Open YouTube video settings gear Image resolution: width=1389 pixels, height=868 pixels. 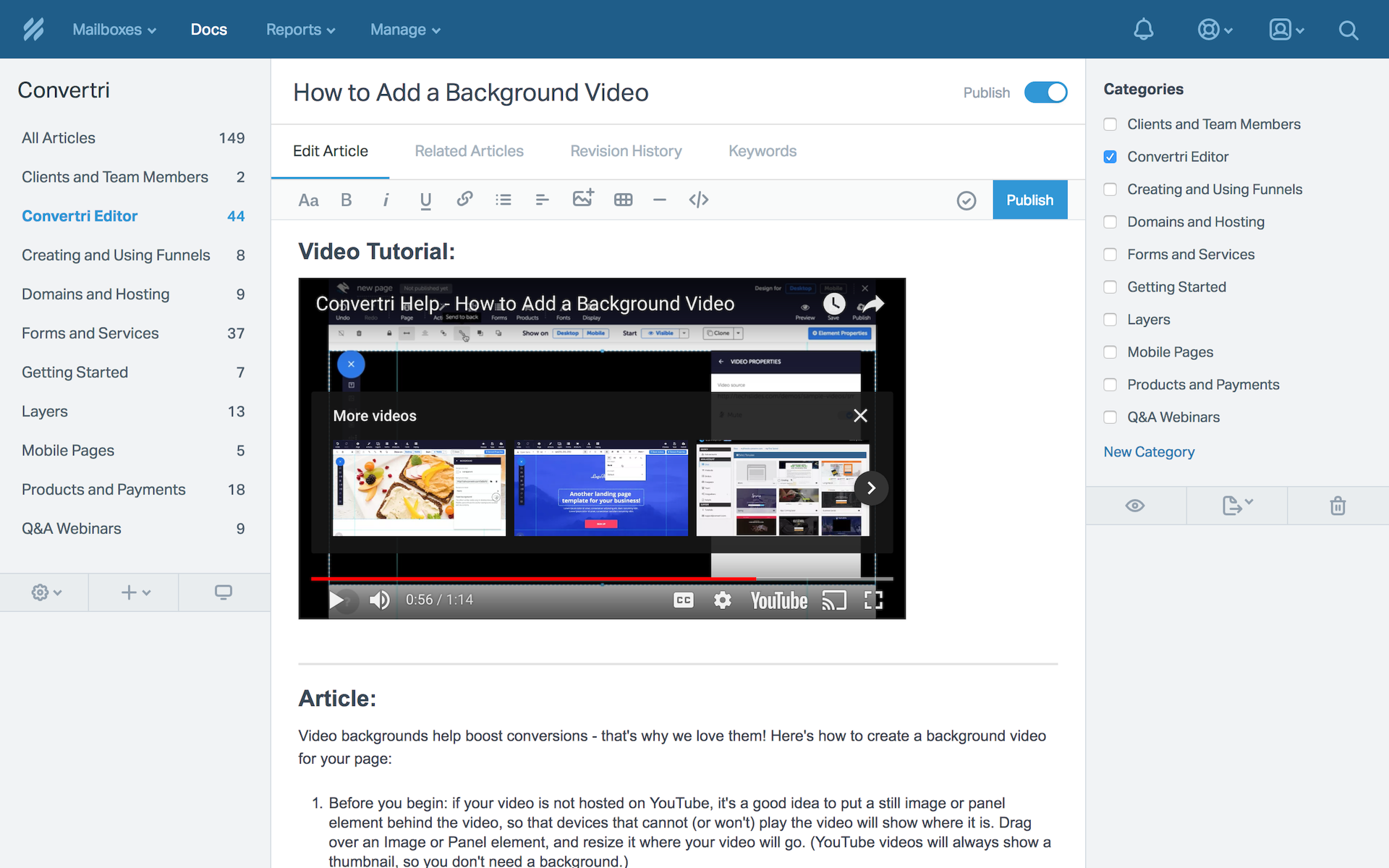pos(722,600)
